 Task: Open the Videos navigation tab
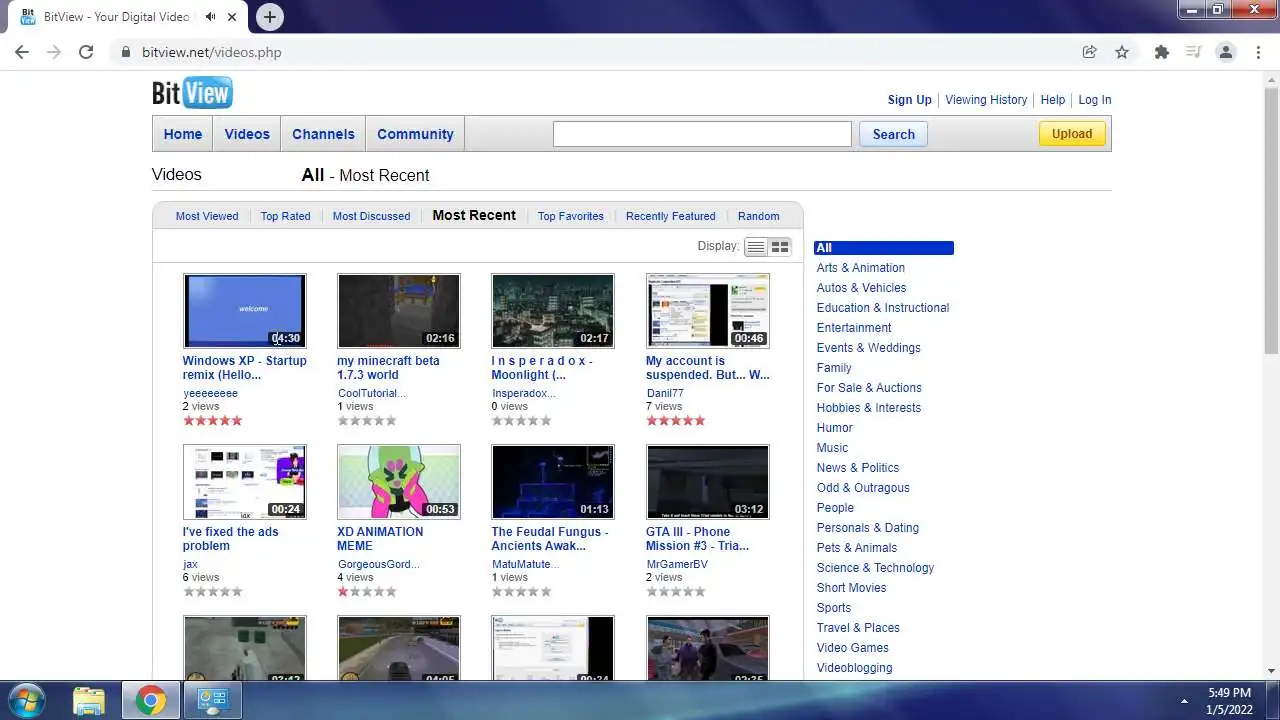pyautogui.click(x=247, y=134)
